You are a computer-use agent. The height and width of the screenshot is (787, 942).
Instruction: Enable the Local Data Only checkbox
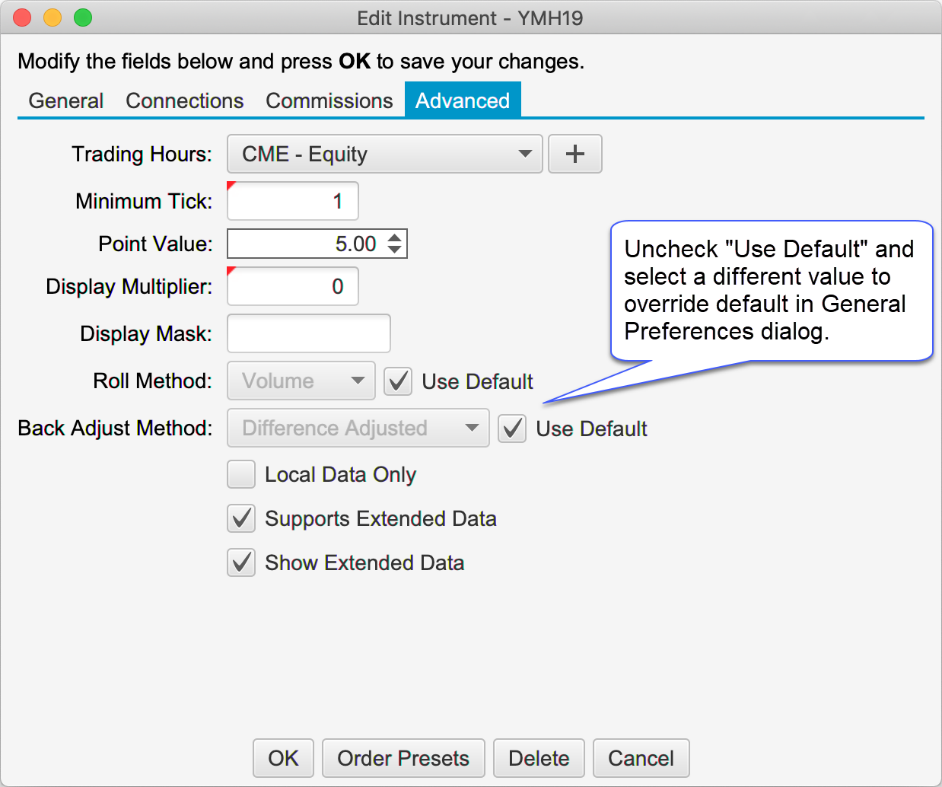(241, 474)
